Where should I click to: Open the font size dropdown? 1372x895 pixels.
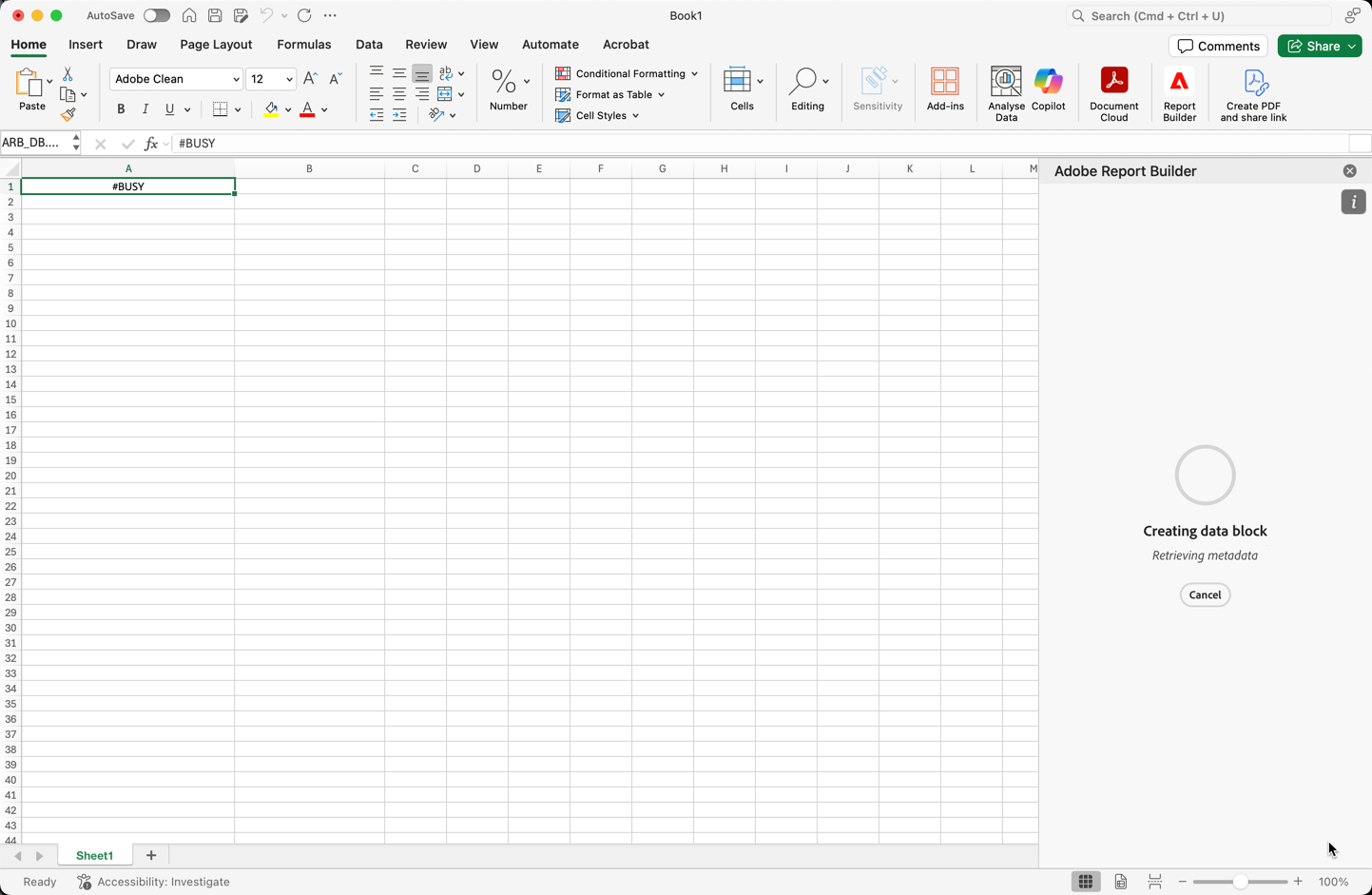coord(289,79)
